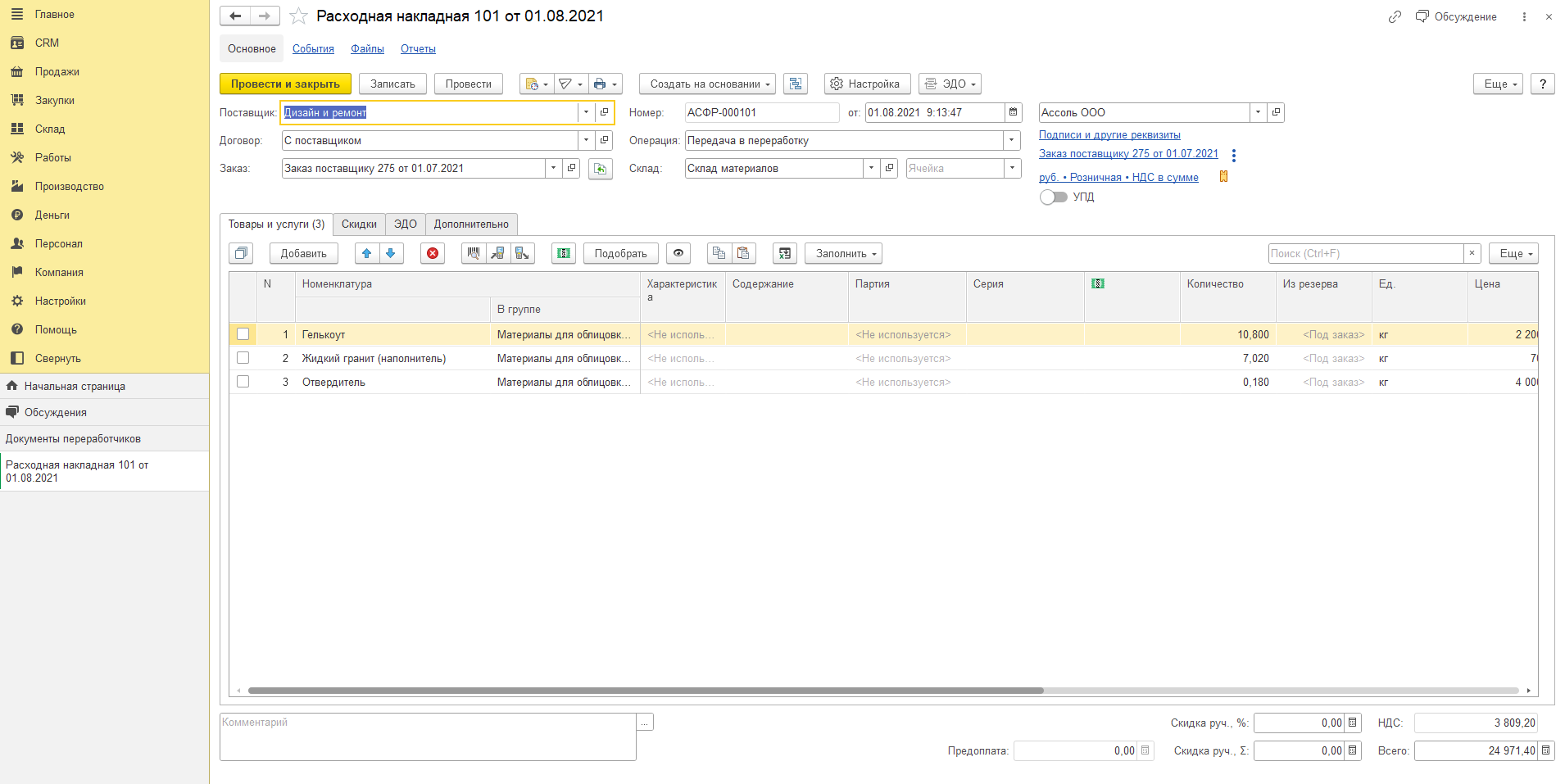Switch to the Скидки tab
The image size is (1565, 784).
click(359, 224)
